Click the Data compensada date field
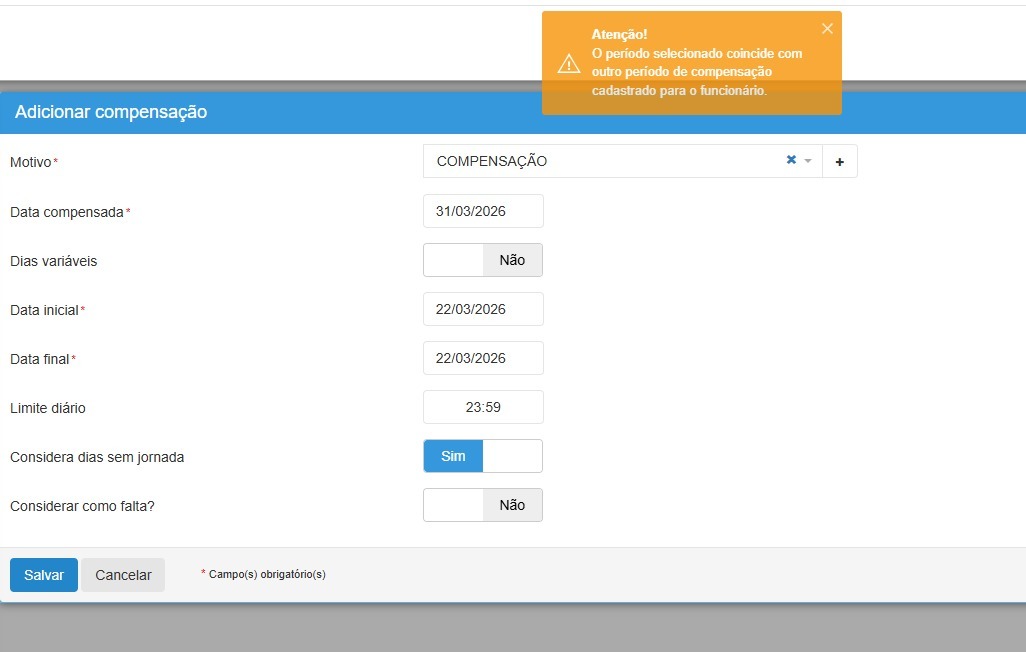1026x652 pixels. (483, 211)
